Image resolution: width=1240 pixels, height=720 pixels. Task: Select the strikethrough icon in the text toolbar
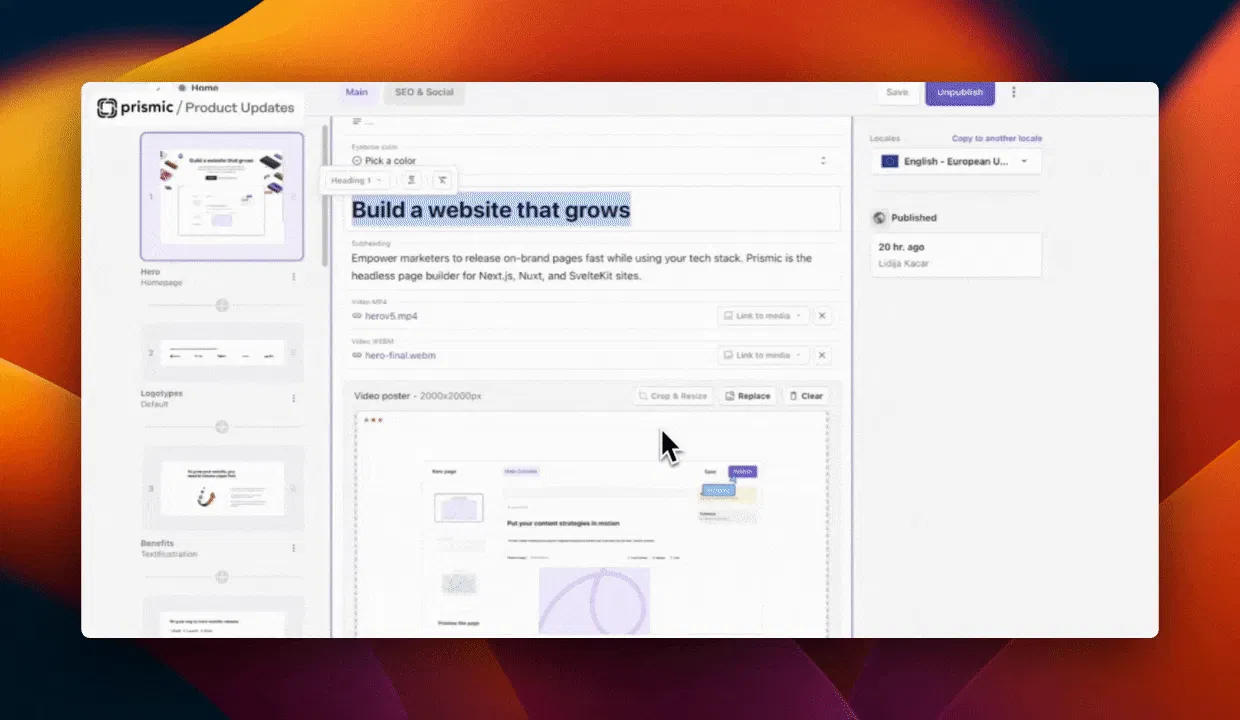tap(411, 180)
